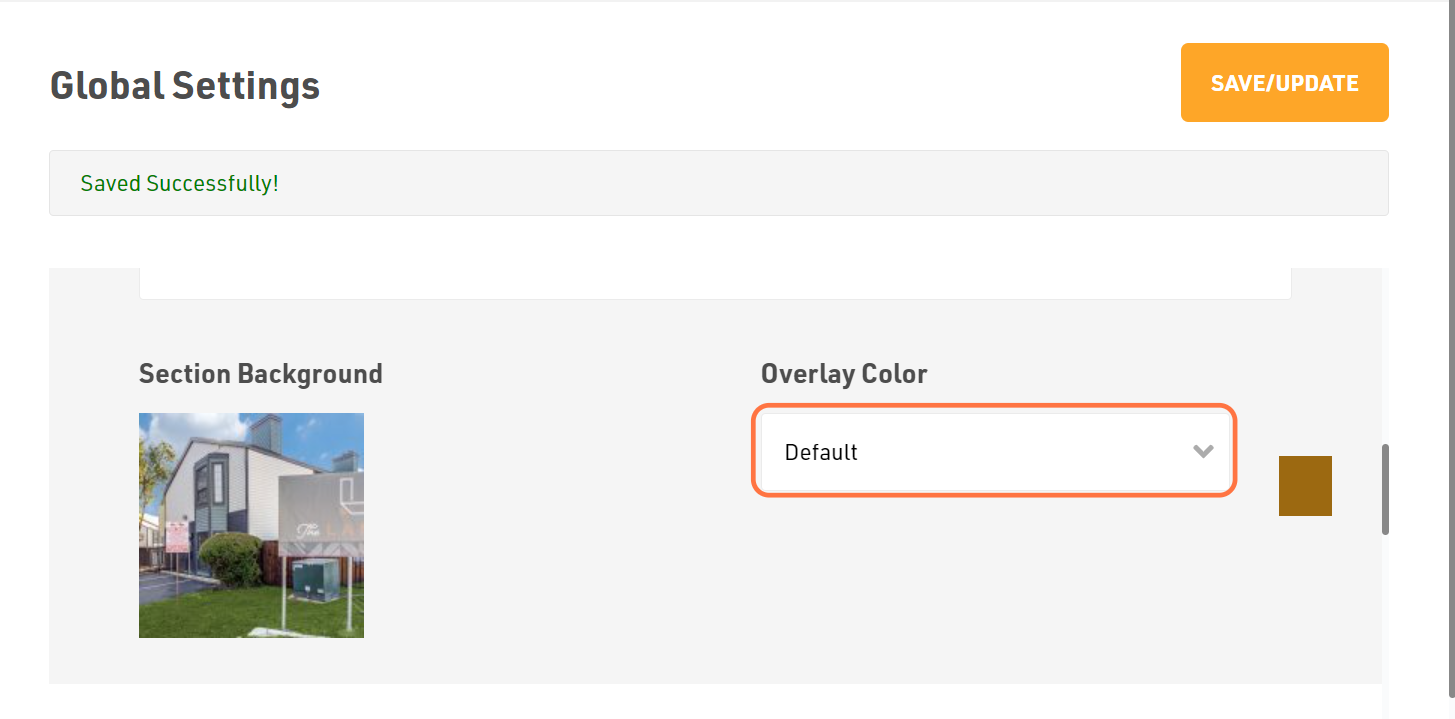Image resolution: width=1455 pixels, height=719 pixels.
Task: Click the settings panel scrollbar thumb
Action: click(x=1385, y=489)
